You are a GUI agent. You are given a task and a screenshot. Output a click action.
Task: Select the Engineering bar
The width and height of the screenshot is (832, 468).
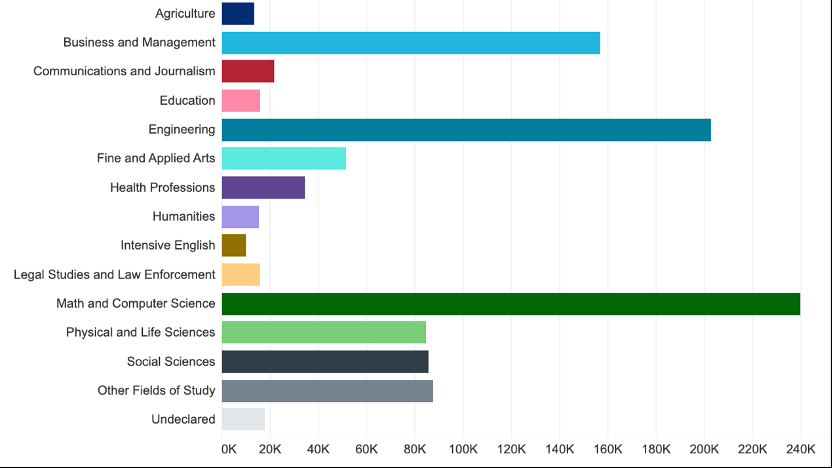point(466,130)
